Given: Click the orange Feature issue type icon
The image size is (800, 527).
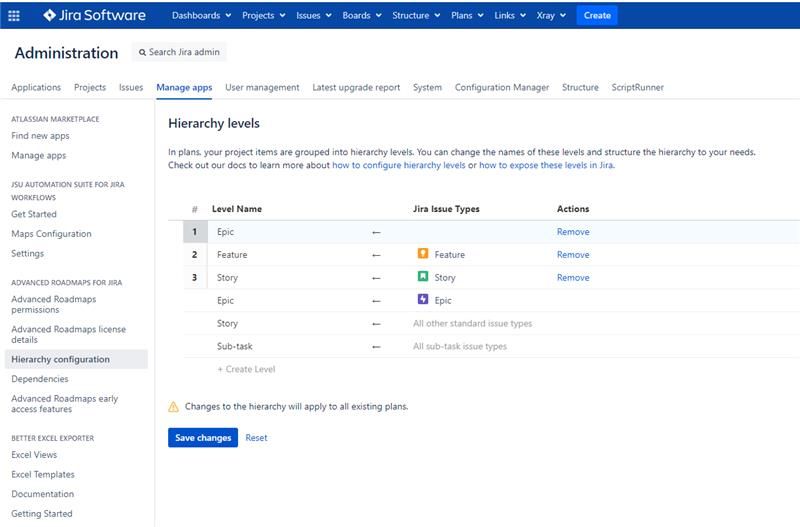Looking at the screenshot, I should tap(423, 254).
